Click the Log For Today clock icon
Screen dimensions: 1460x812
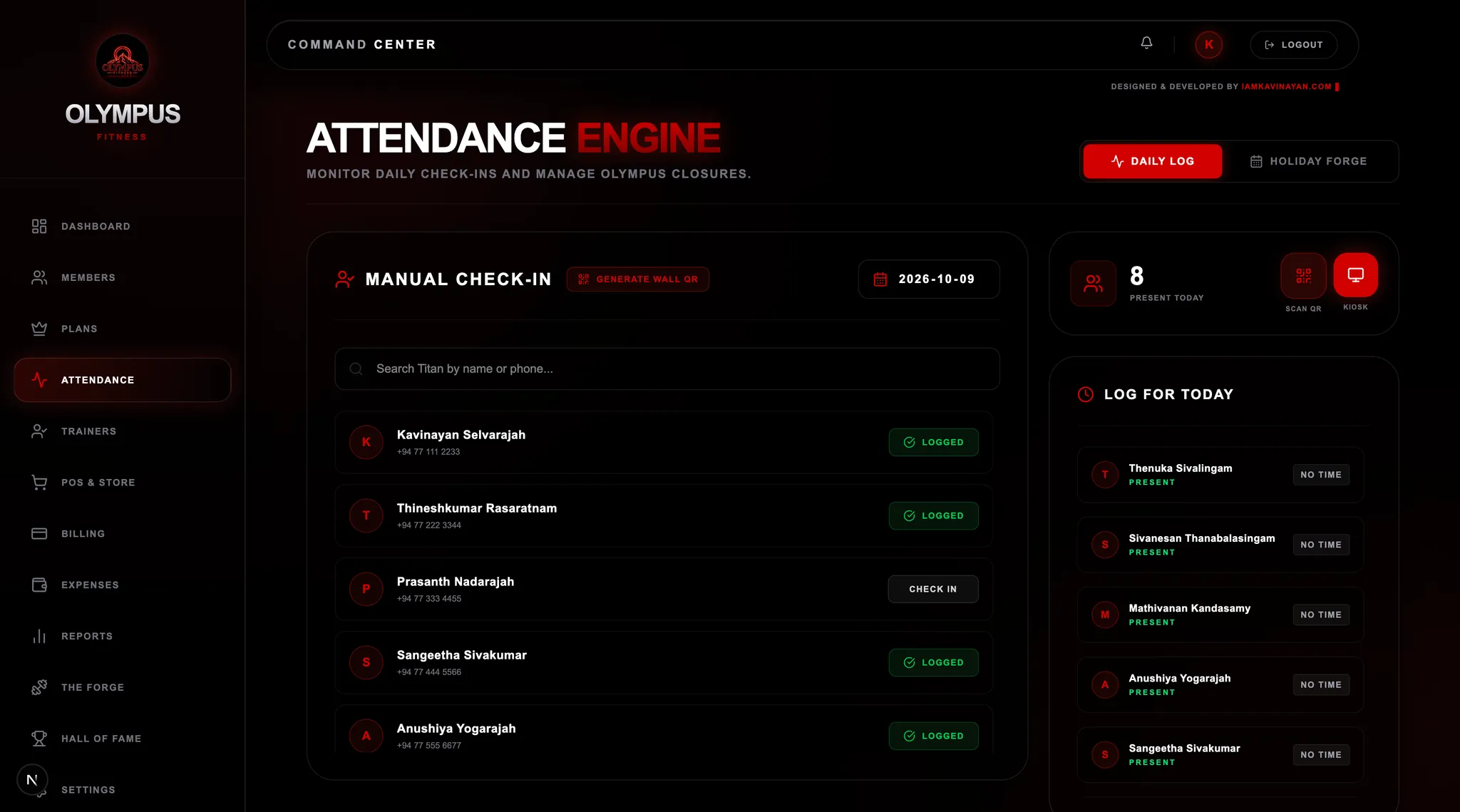1085,394
